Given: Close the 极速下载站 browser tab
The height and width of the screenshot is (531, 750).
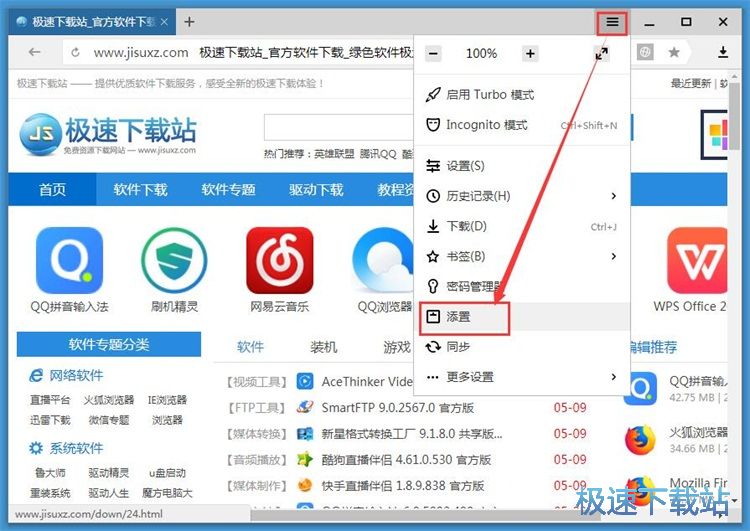Looking at the screenshot, I should (x=164, y=22).
